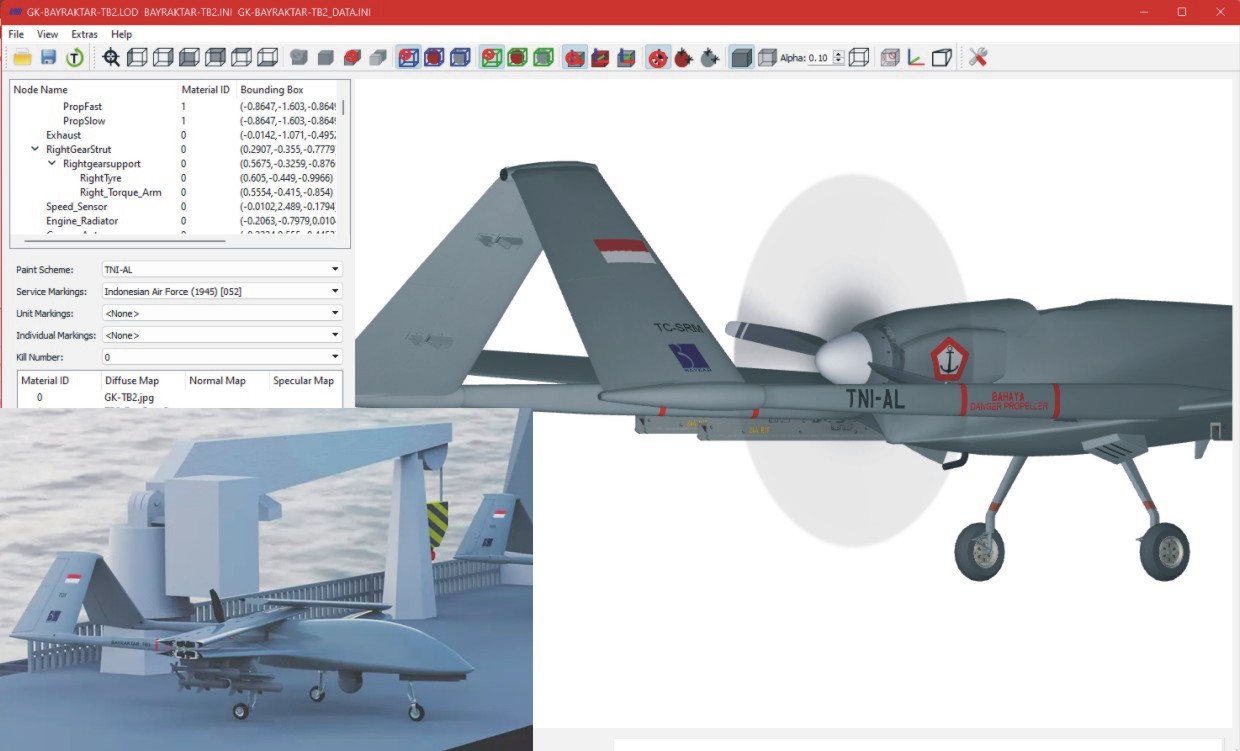Click the wrench and screwdriver settings icon
1240x751 pixels.
click(978, 58)
